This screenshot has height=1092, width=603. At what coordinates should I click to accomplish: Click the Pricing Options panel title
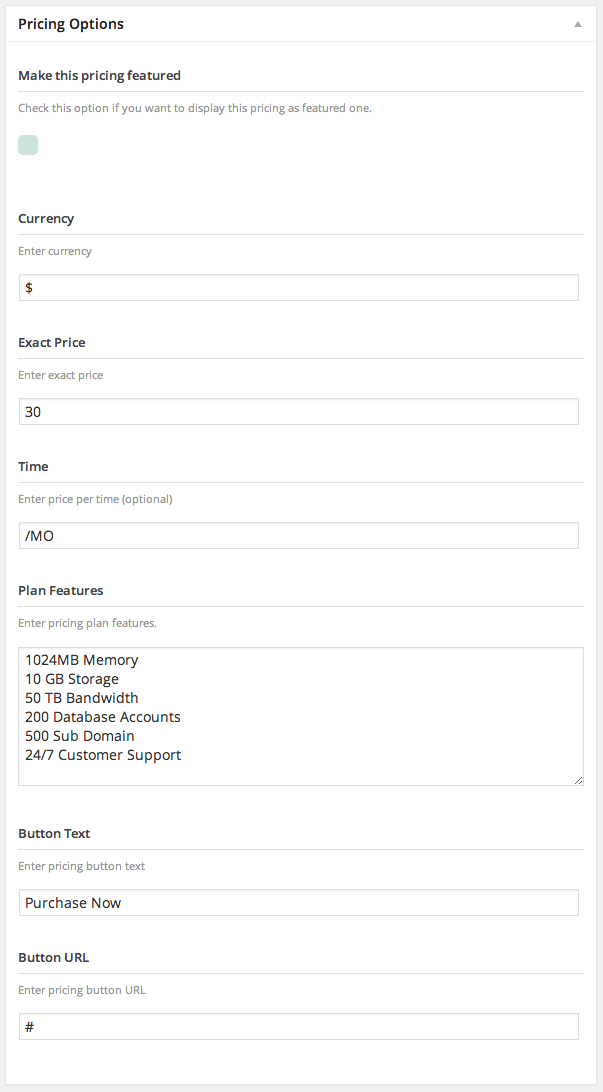tap(71, 24)
